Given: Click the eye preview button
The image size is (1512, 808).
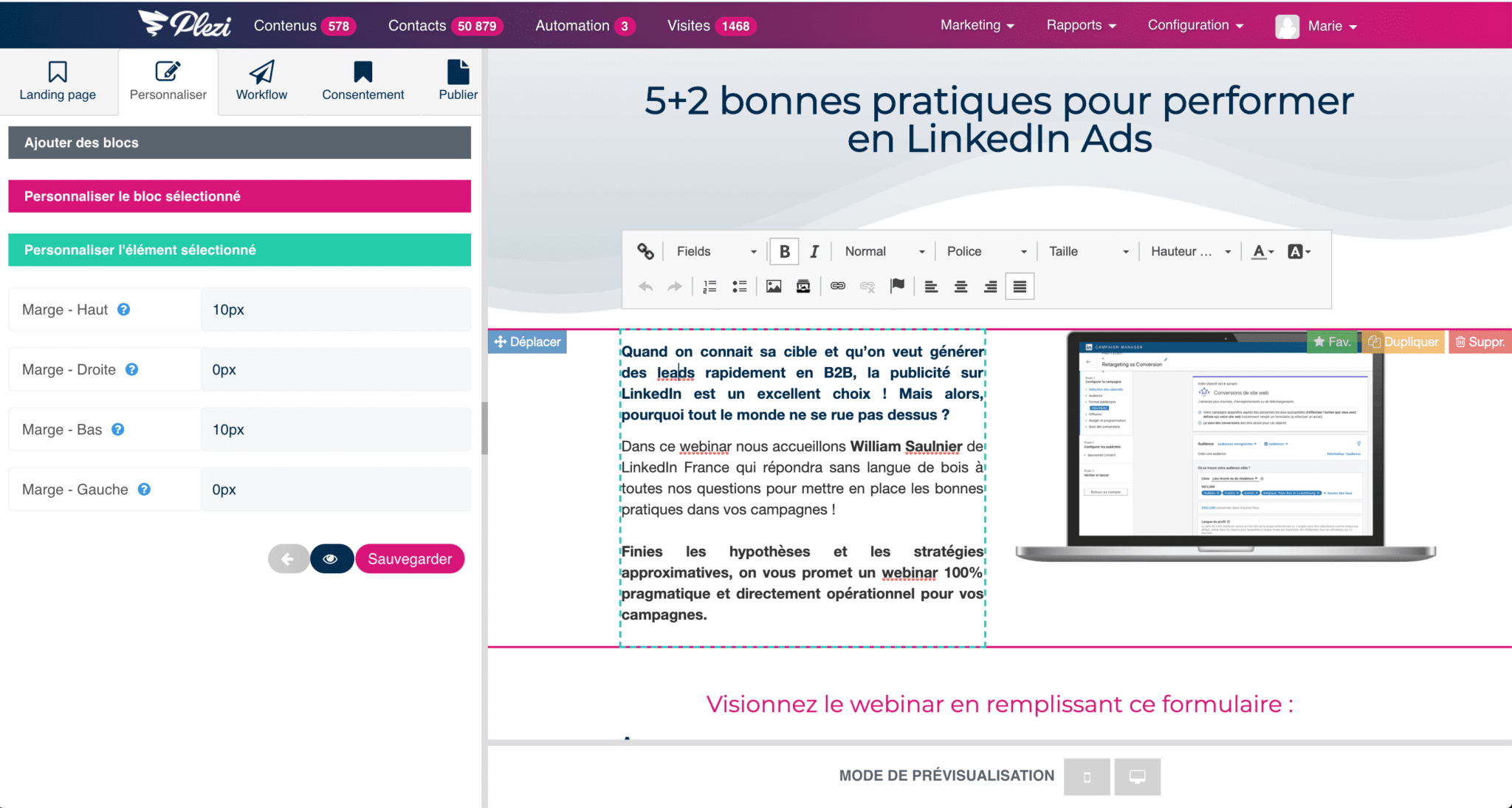Looking at the screenshot, I should tap(331, 559).
